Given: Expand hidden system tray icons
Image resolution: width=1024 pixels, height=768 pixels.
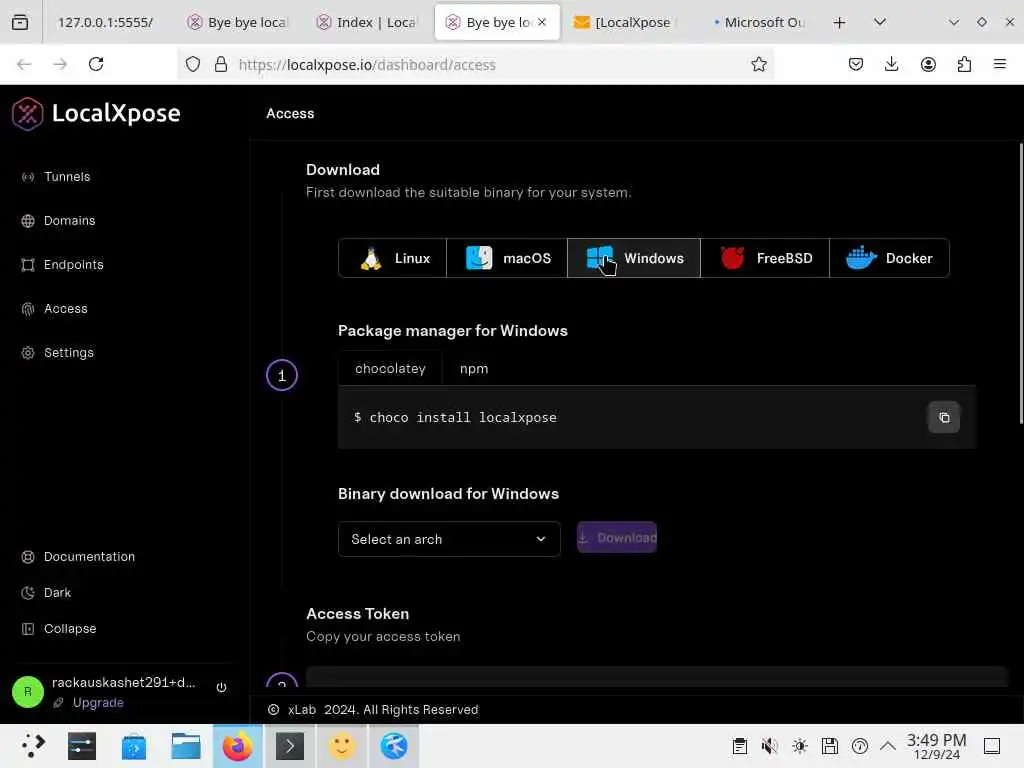Looking at the screenshot, I should pyautogui.click(x=888, y=746).
